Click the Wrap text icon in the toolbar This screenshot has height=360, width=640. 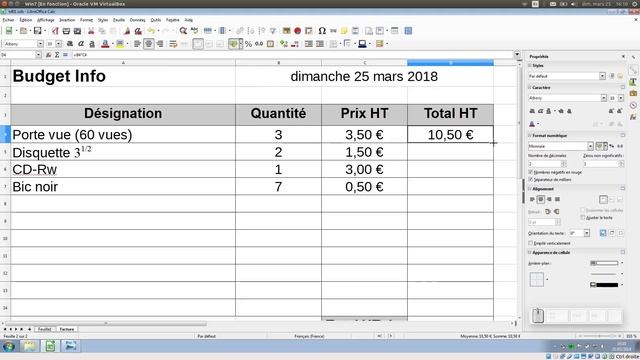pos(173,44)
